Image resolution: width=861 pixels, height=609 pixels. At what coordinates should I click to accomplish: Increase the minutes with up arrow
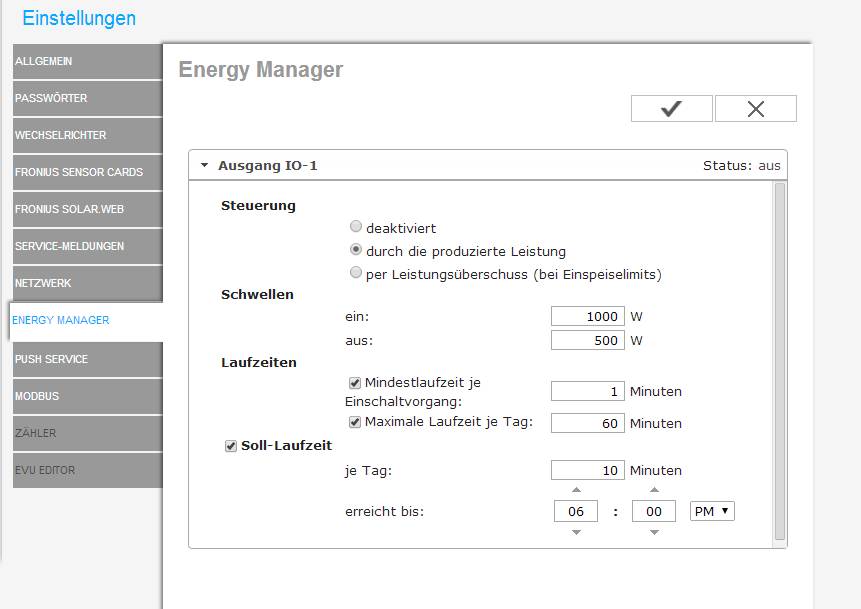click(654, 489)
